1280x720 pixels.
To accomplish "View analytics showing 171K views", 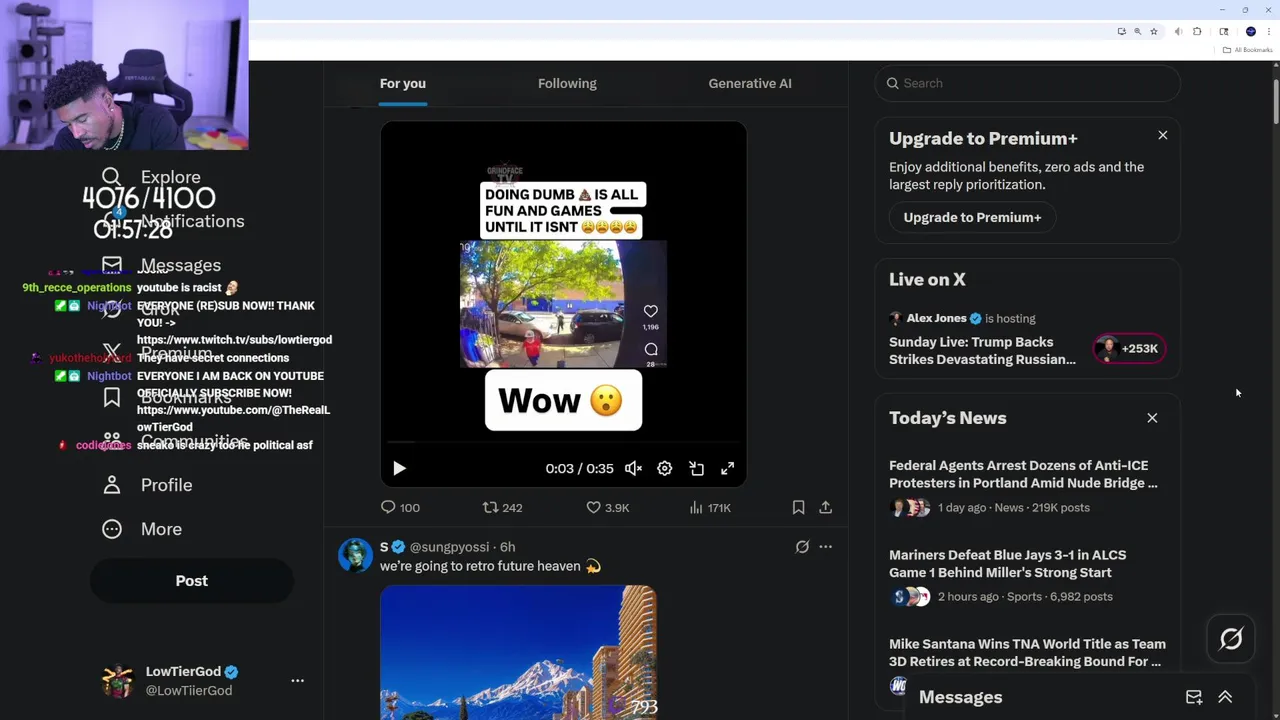I will click(710, 508).
